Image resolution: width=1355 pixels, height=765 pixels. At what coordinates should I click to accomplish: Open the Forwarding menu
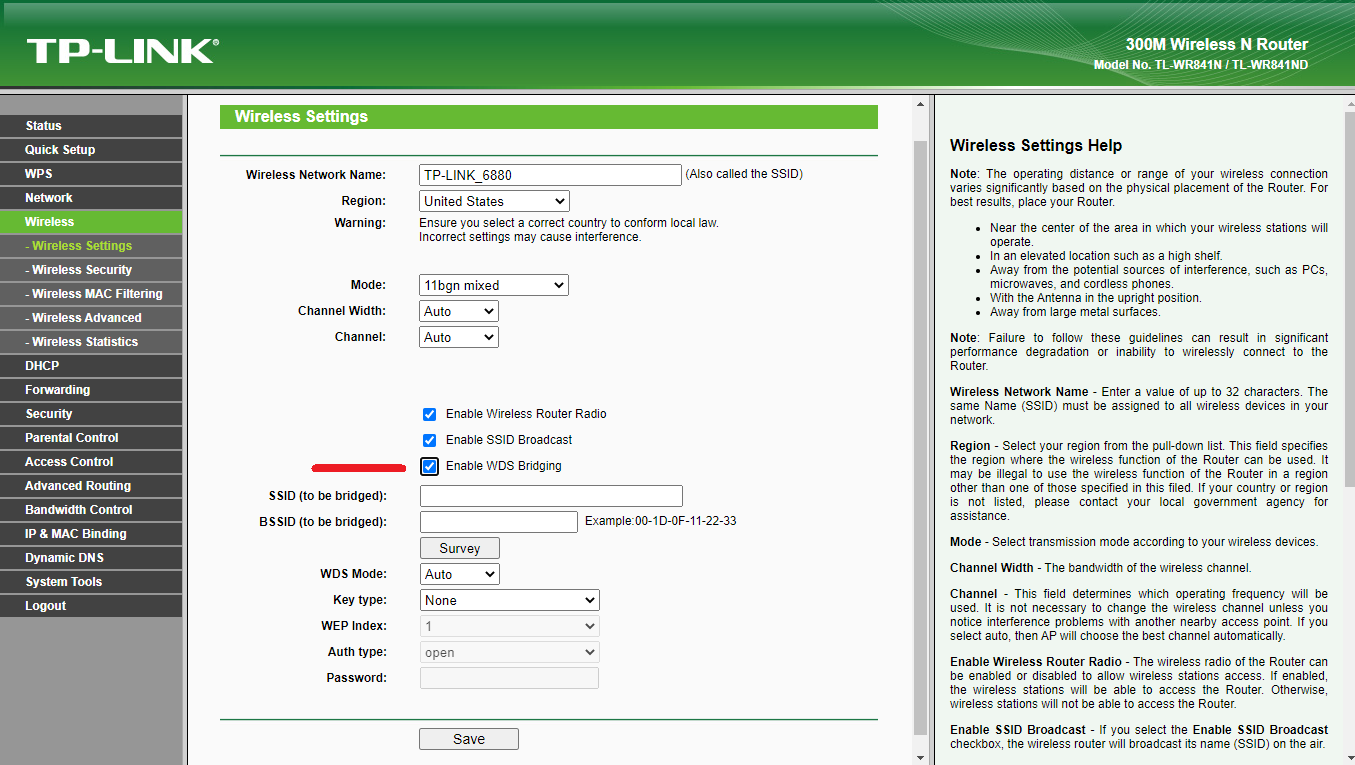point(91,390)
